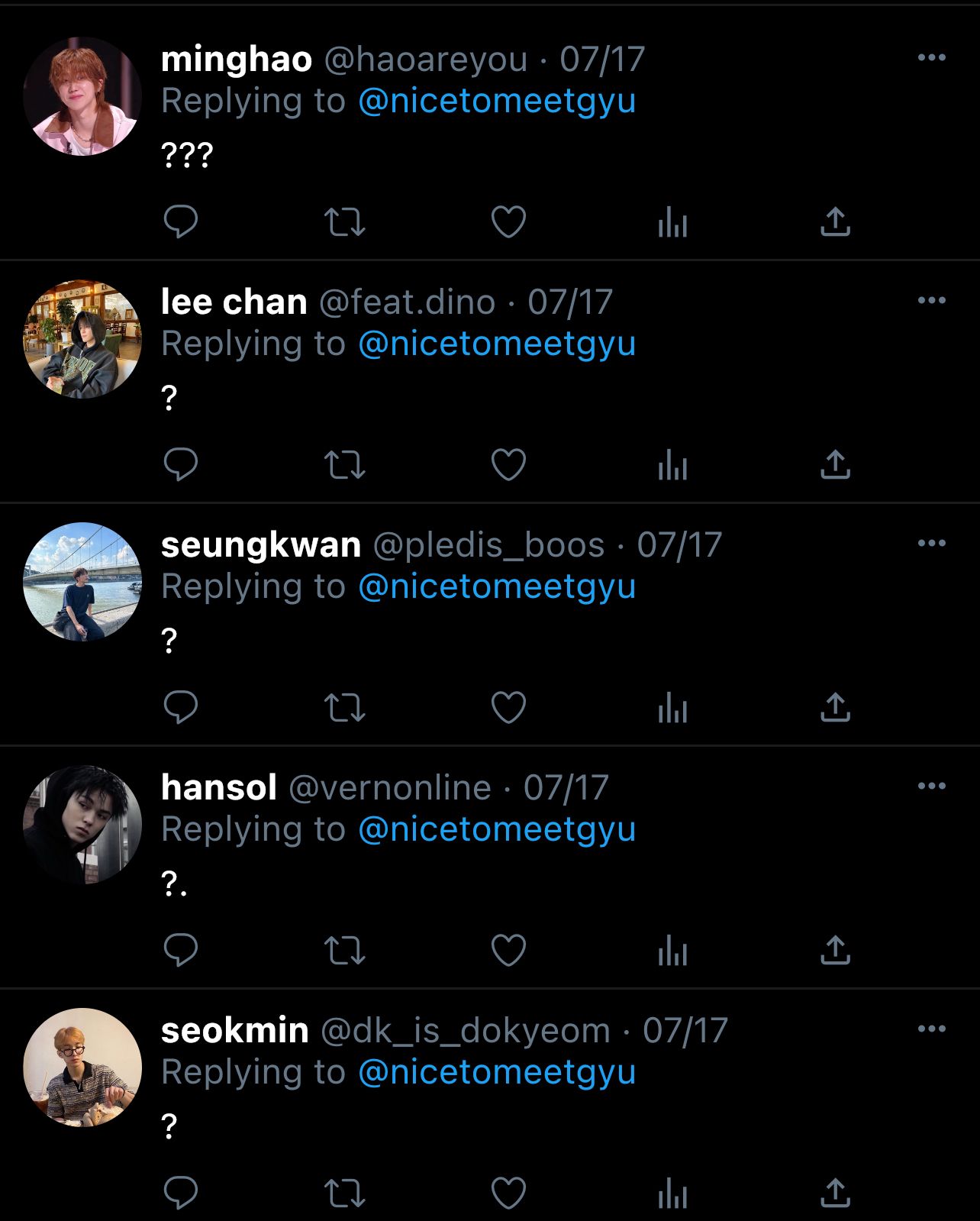Like seungkwan's reply
This screenshot has height=1221, width=980.
[x=508, y=708]
